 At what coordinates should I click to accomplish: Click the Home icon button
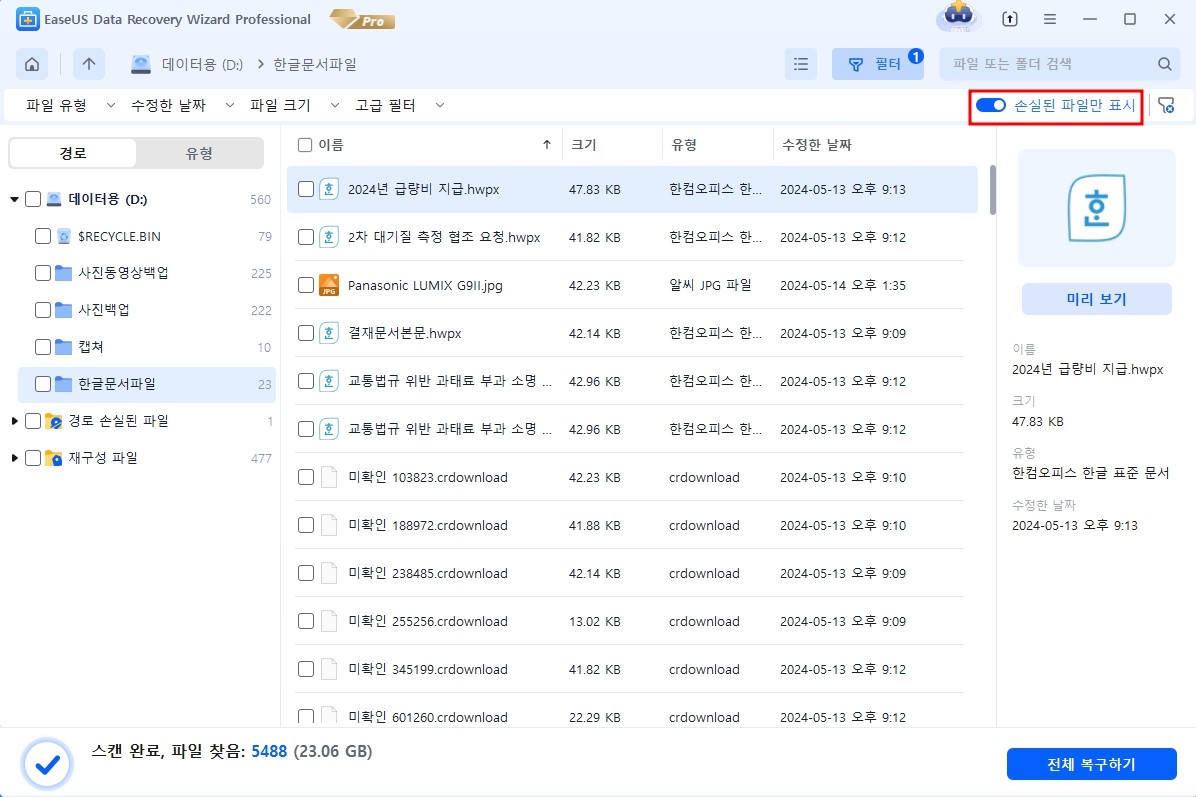click(x=32, y=64)
